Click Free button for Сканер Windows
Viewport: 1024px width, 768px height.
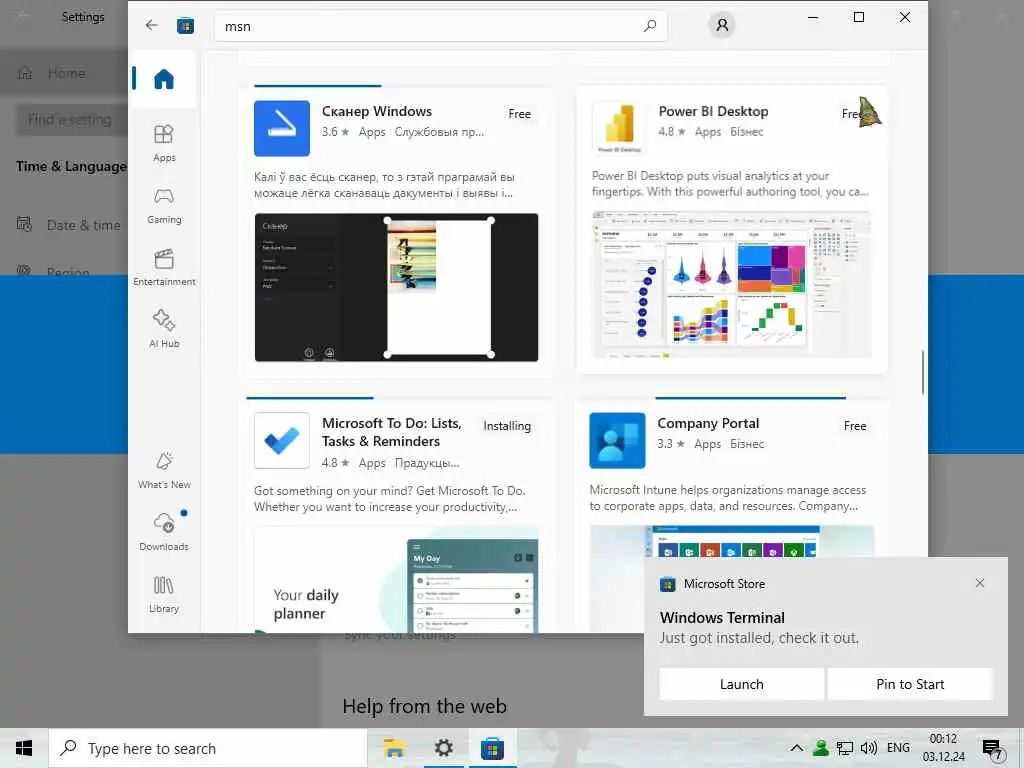(x=519, y=114)
